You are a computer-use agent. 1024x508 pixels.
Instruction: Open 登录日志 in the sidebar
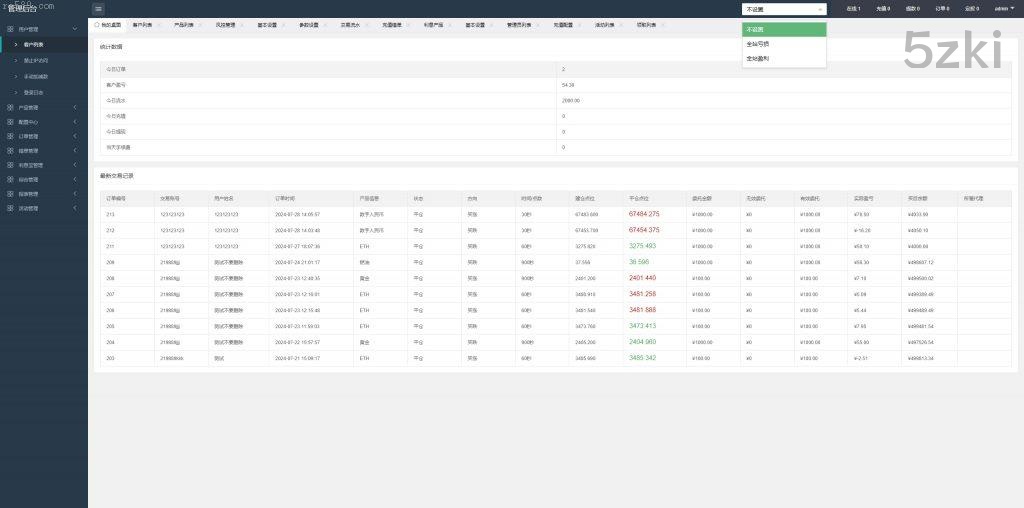[34, 92]
